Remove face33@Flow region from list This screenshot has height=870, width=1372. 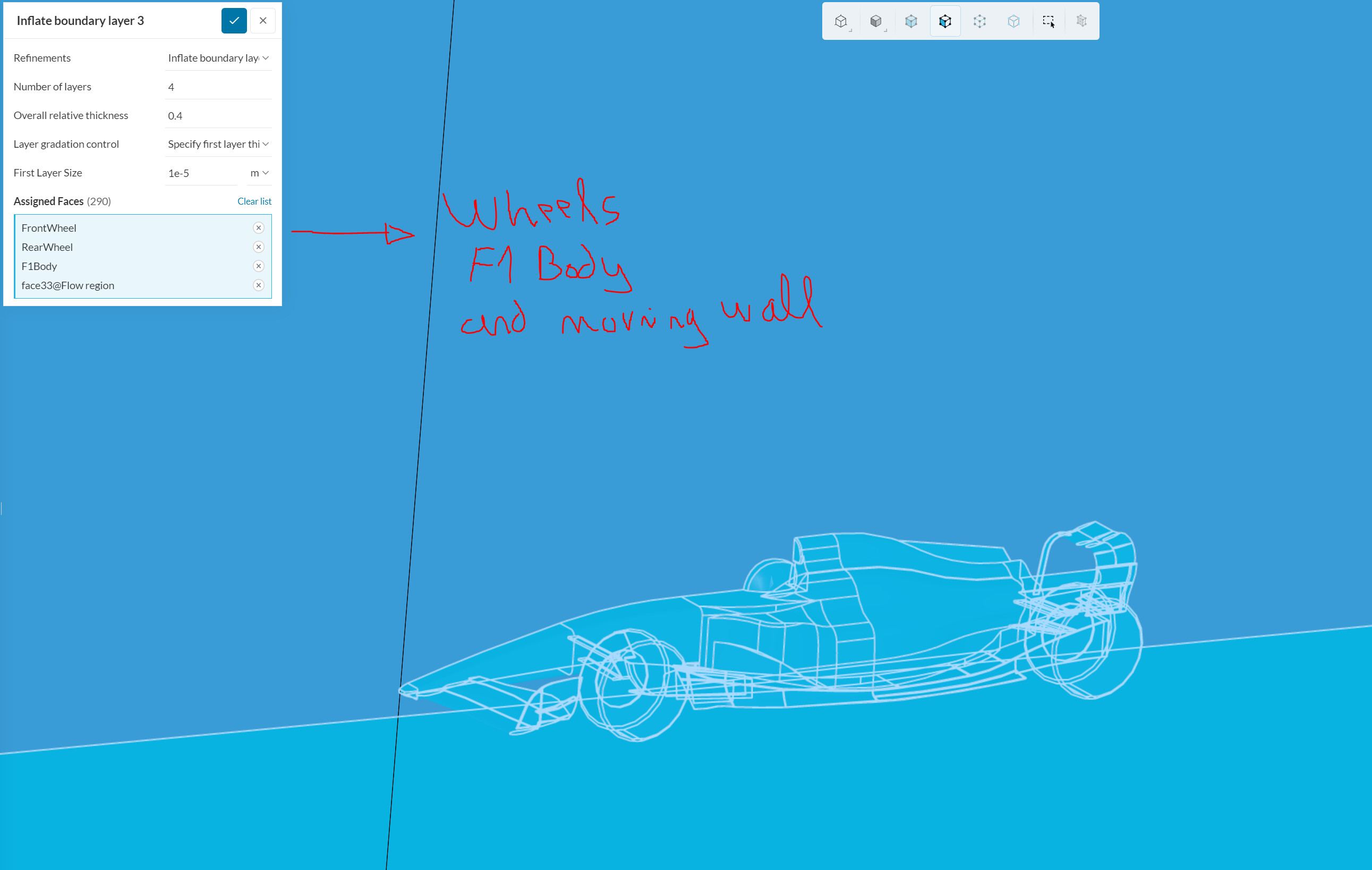[x=259, y=285]
